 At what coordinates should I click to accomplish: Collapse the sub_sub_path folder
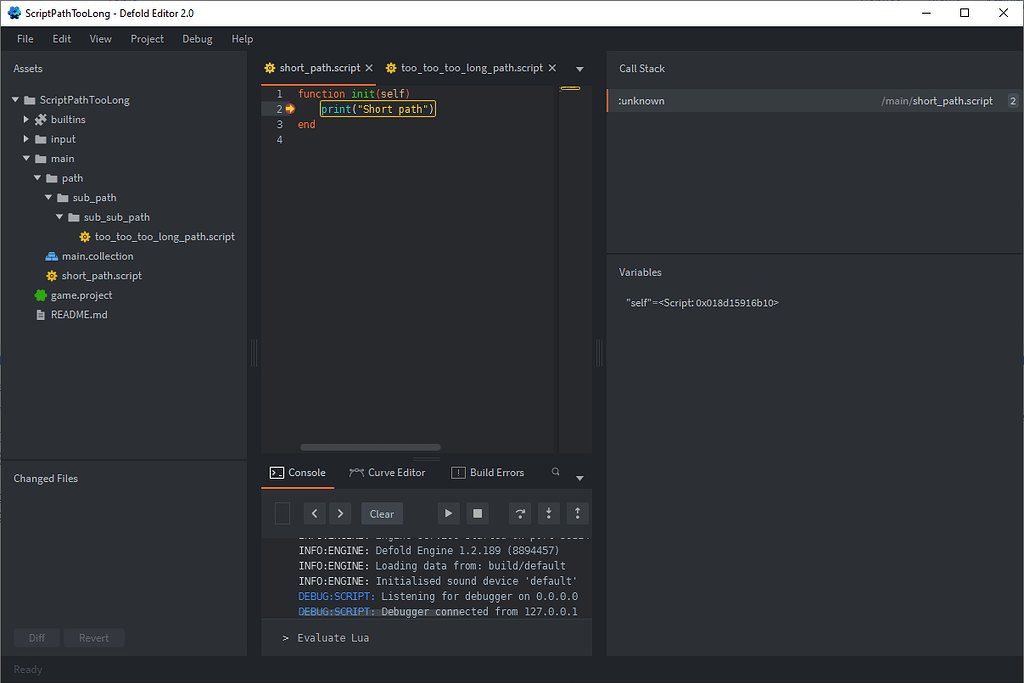point(58,217)
